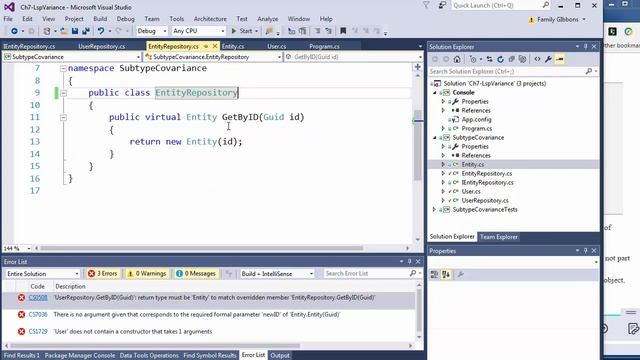Pin the Solution Explorer panel with Auto Hide
640x360 pixels.
click(x=586, y=47)
